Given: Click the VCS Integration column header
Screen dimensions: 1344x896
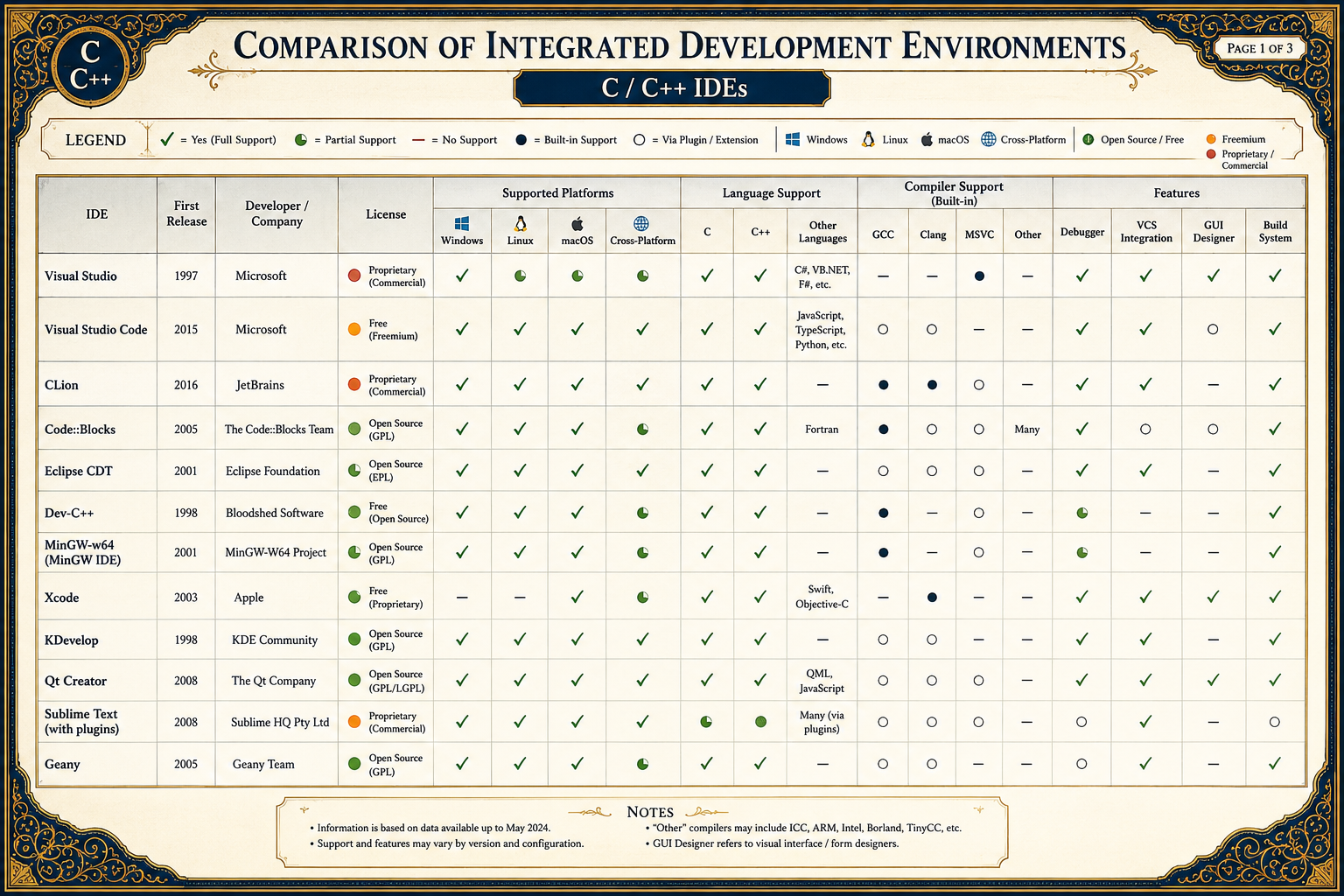Looking at the screenshot, I should click(1146, 232).
